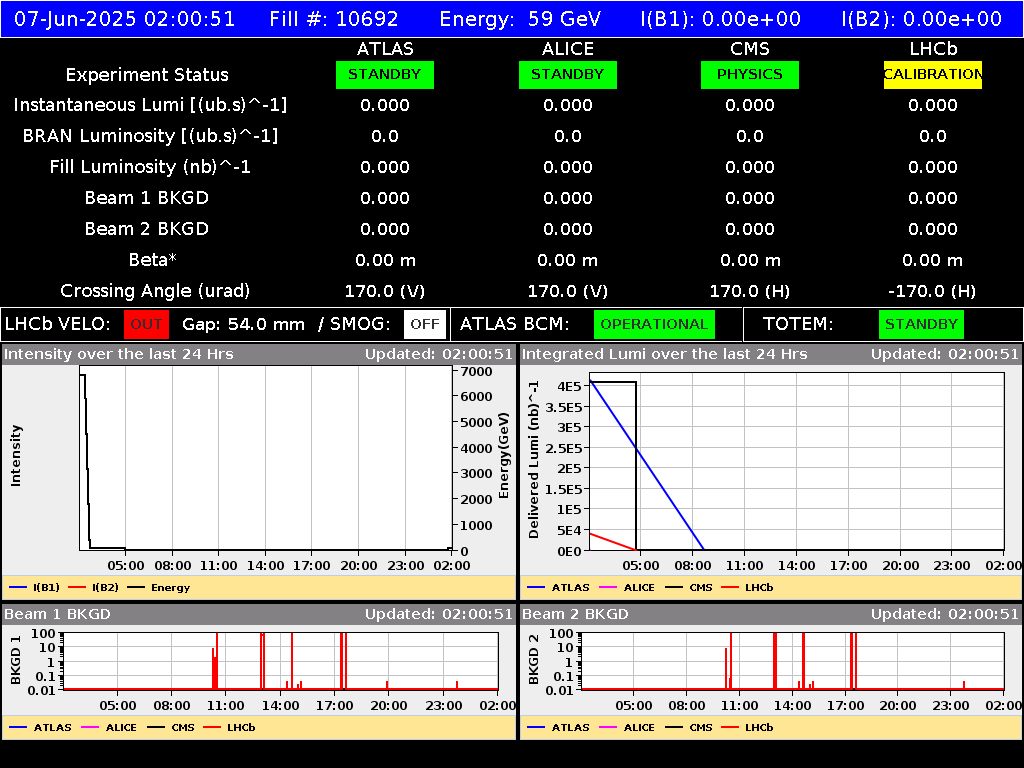Click the I(B2) legend entry in Intensity chart
Image resolution: width=1024 pixels, height=768 pixels.
click(93, 588)
